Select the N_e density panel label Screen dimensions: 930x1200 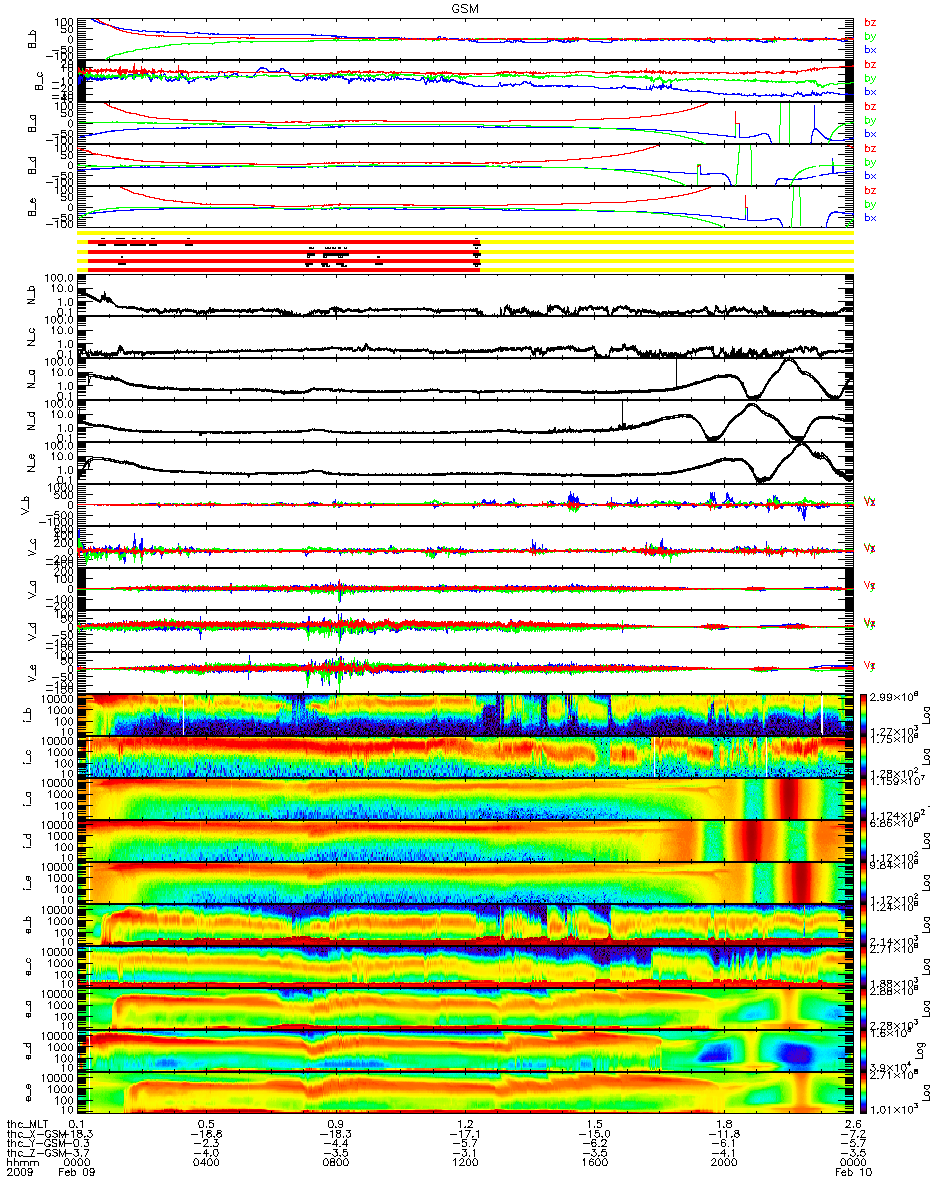pos(31,463)
